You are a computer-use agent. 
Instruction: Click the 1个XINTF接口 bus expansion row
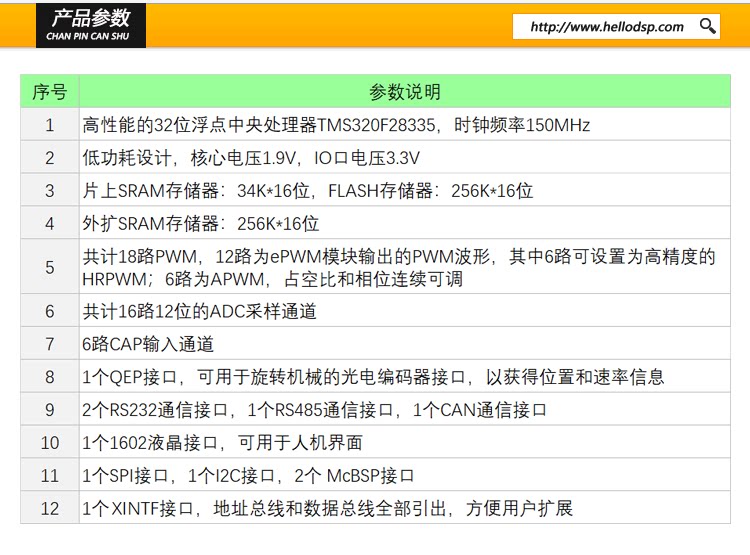point(405,508)
